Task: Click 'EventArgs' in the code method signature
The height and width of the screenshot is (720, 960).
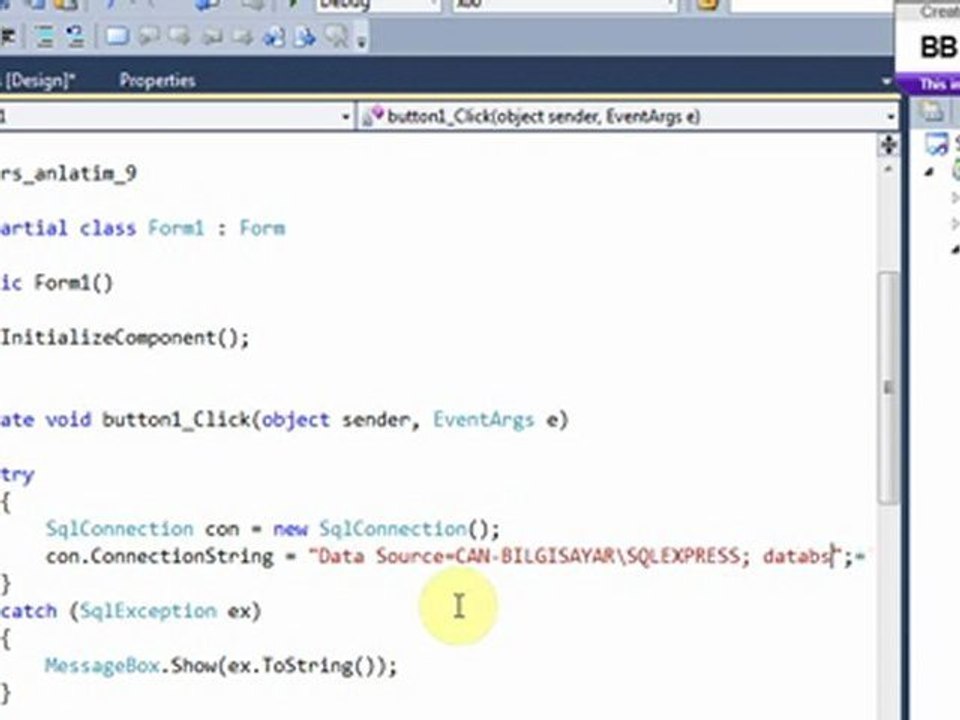Action: tap(483, 420)
